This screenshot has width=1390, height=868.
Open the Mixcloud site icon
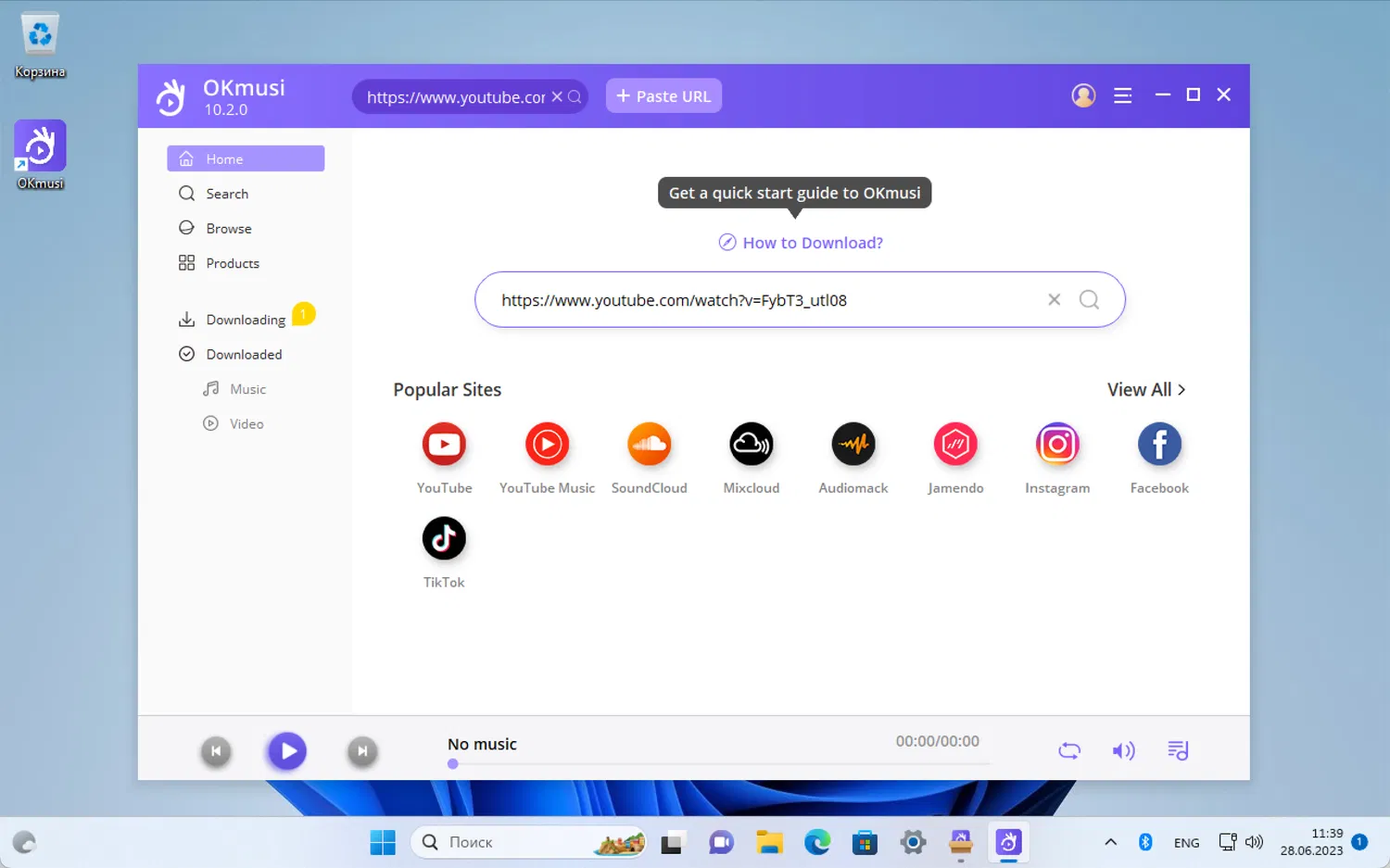point(752,445)
